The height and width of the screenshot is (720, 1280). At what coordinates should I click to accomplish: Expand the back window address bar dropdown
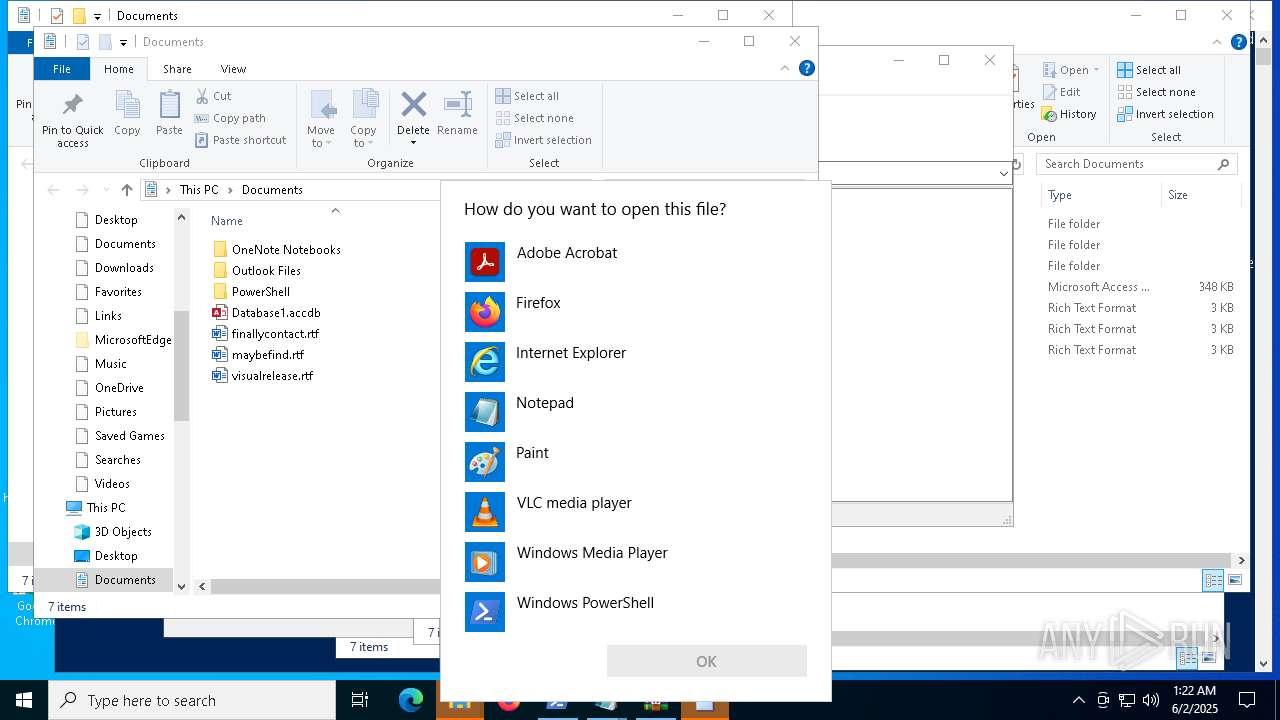click(x=1003, y=173)
